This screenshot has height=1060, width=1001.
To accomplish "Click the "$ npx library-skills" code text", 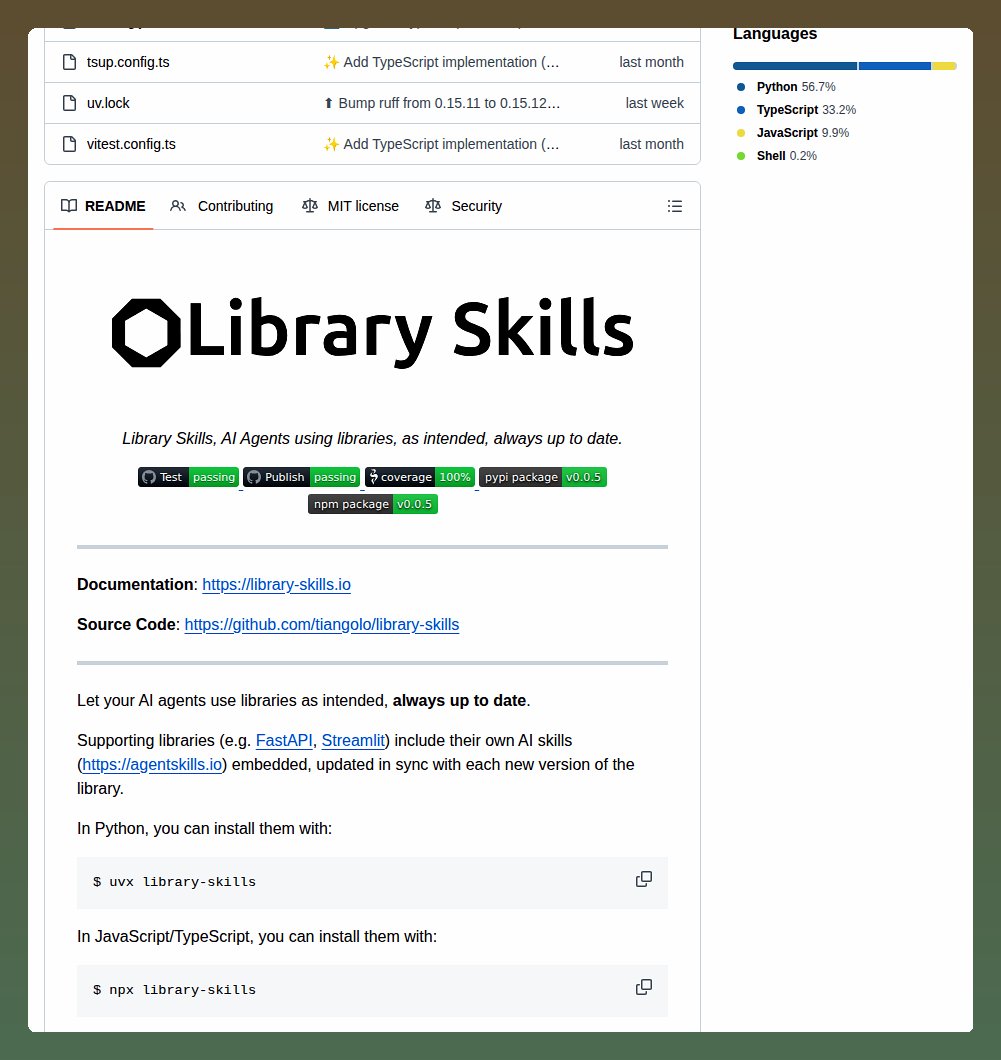I will (174, 990).
